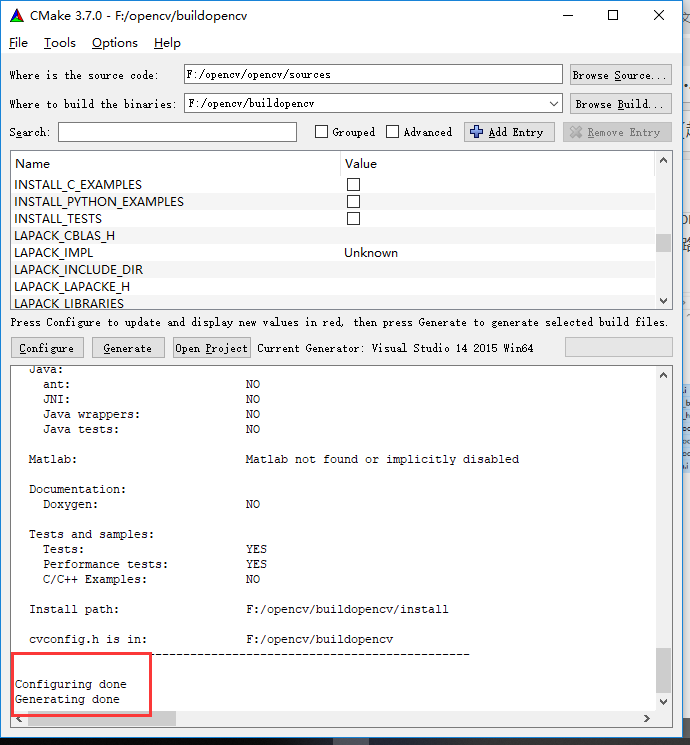
Task: Select the LAPACK_INCLUDE_DIR entry
Action: tap(78, 270)
